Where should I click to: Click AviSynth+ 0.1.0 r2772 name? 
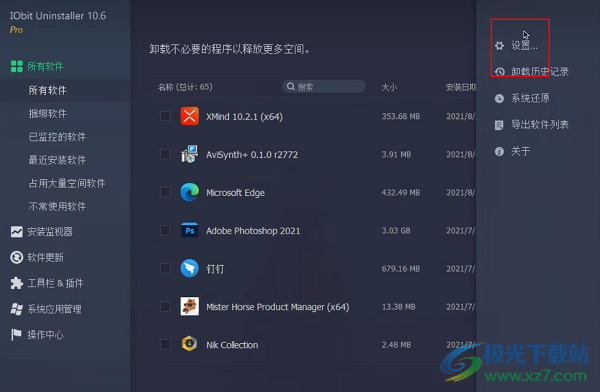click(252, 155)
